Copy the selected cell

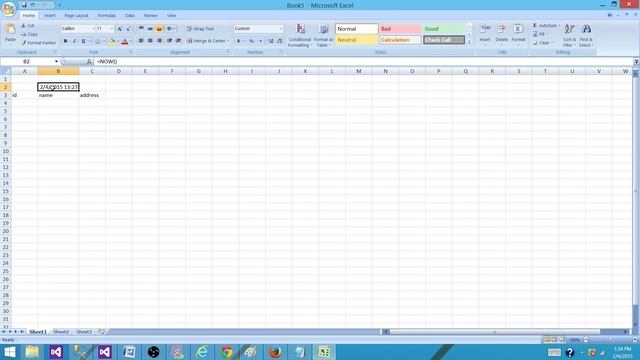(29, 34)
